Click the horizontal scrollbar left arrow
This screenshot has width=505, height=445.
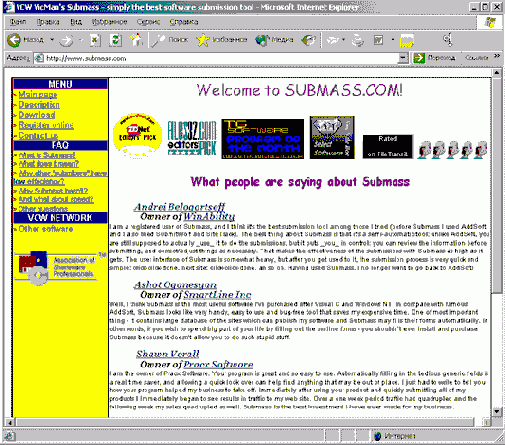(x=10, y=423)
